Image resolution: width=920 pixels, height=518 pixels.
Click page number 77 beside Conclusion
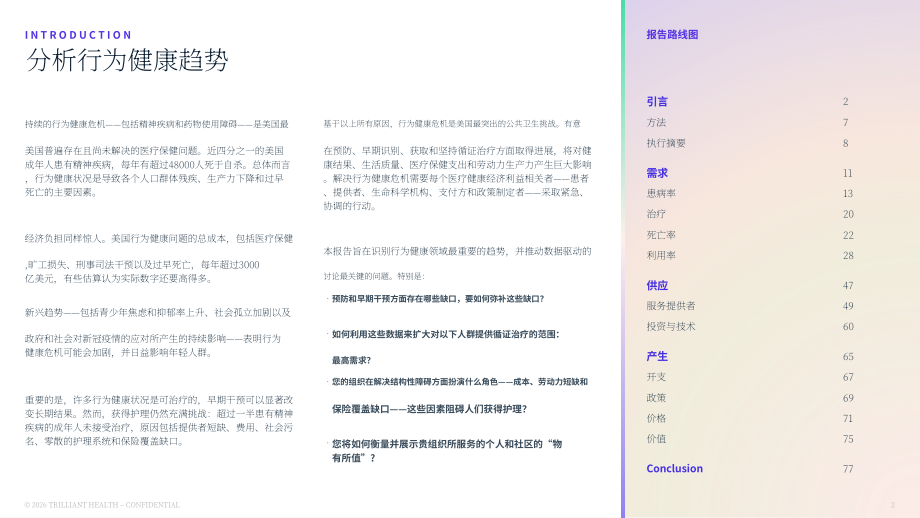(848, 469)
